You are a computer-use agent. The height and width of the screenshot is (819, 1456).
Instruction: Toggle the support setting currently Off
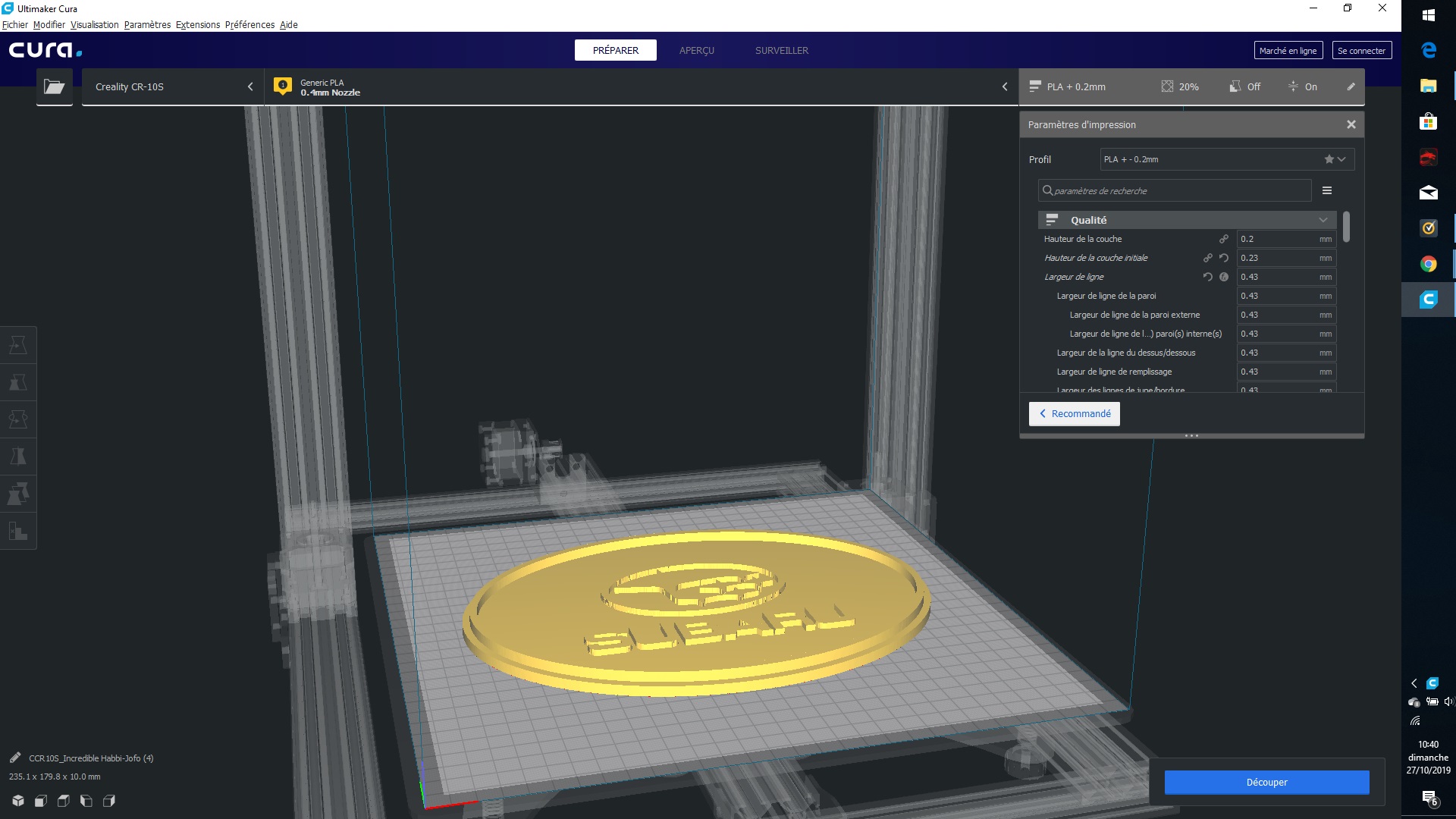click(x=1244, y=86)
